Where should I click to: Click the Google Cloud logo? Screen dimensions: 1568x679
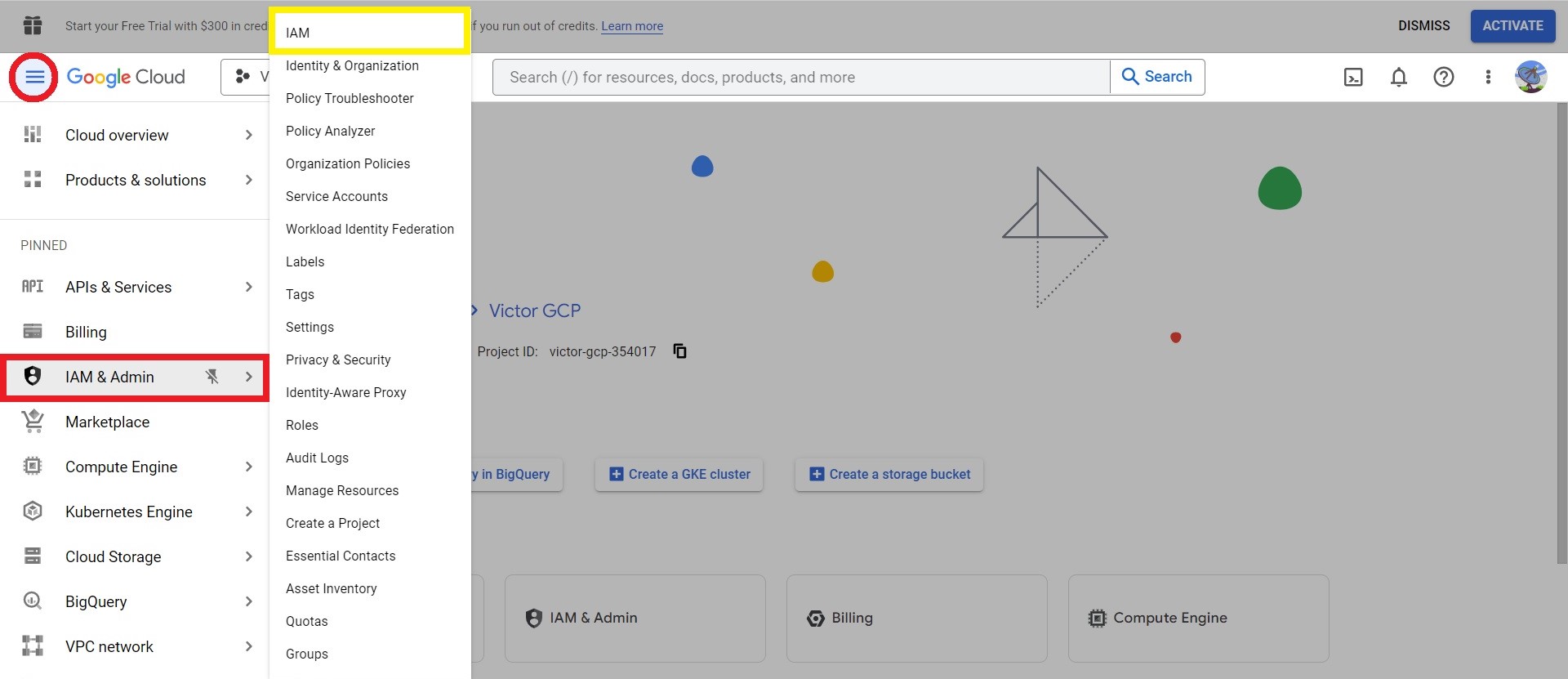(126, 77)
